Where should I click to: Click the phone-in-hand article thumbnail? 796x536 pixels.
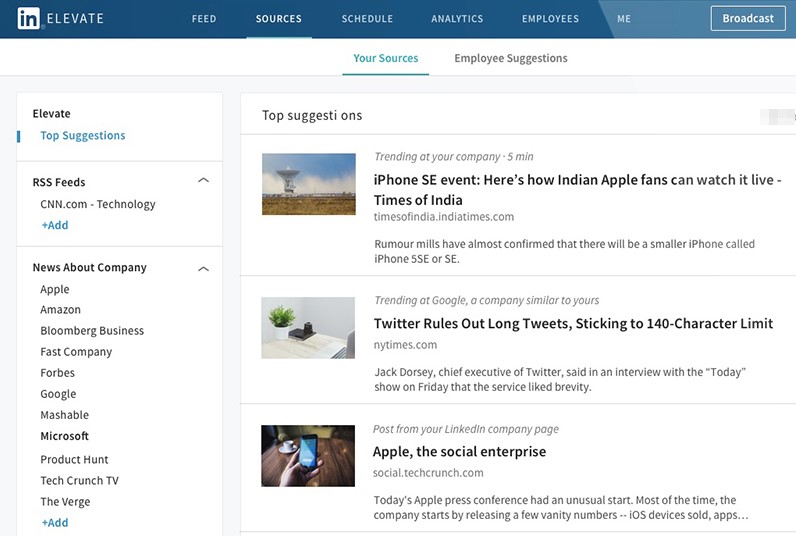tap(308, 456)
